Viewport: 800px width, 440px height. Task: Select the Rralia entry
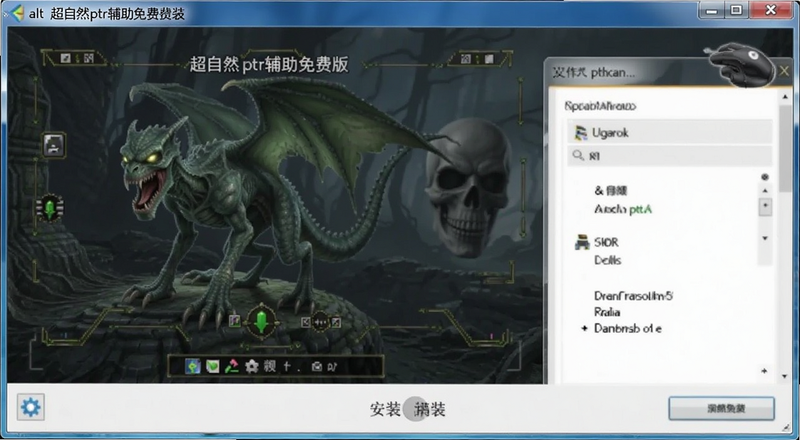pyautogui.click(x=607, y=312)
